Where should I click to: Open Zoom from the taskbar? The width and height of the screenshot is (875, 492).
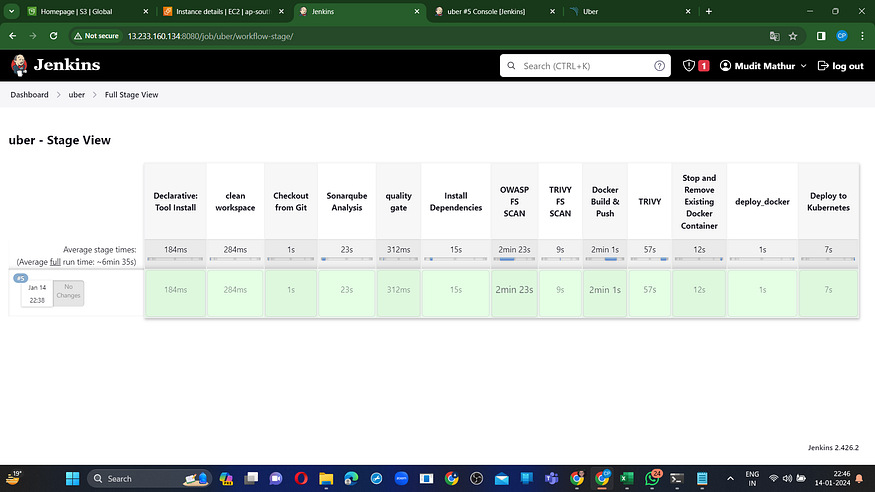pyautogui.click(x=401, y=479)
